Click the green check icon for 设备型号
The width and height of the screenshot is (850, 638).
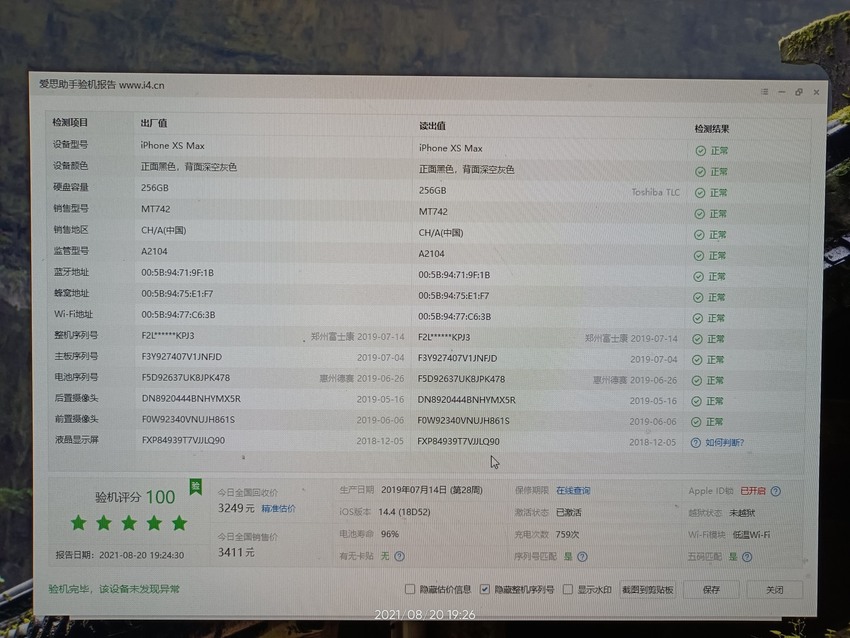(x=700, y=151)
